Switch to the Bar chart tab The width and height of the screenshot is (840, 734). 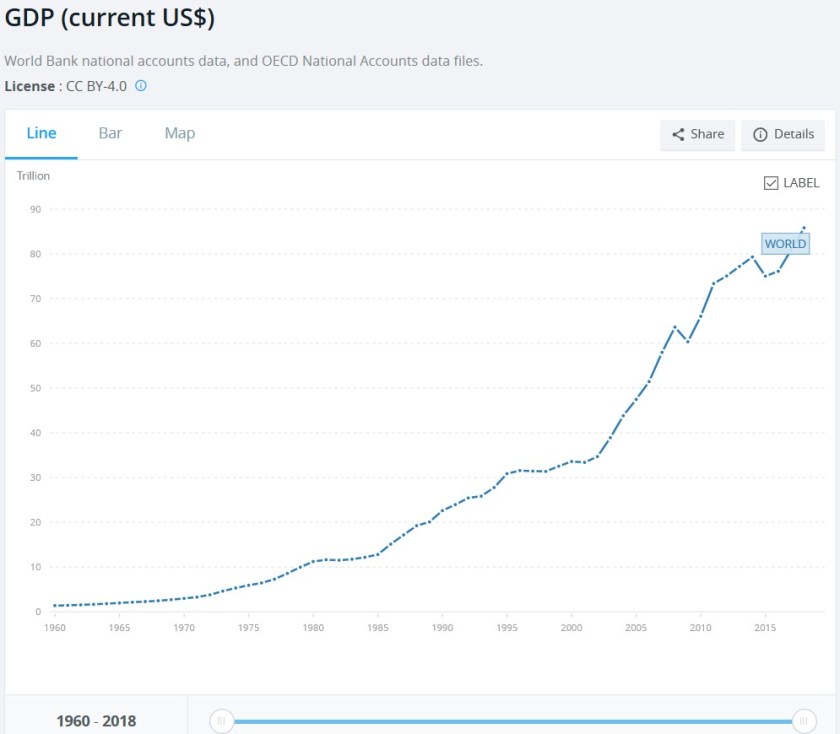pos(110,133)
